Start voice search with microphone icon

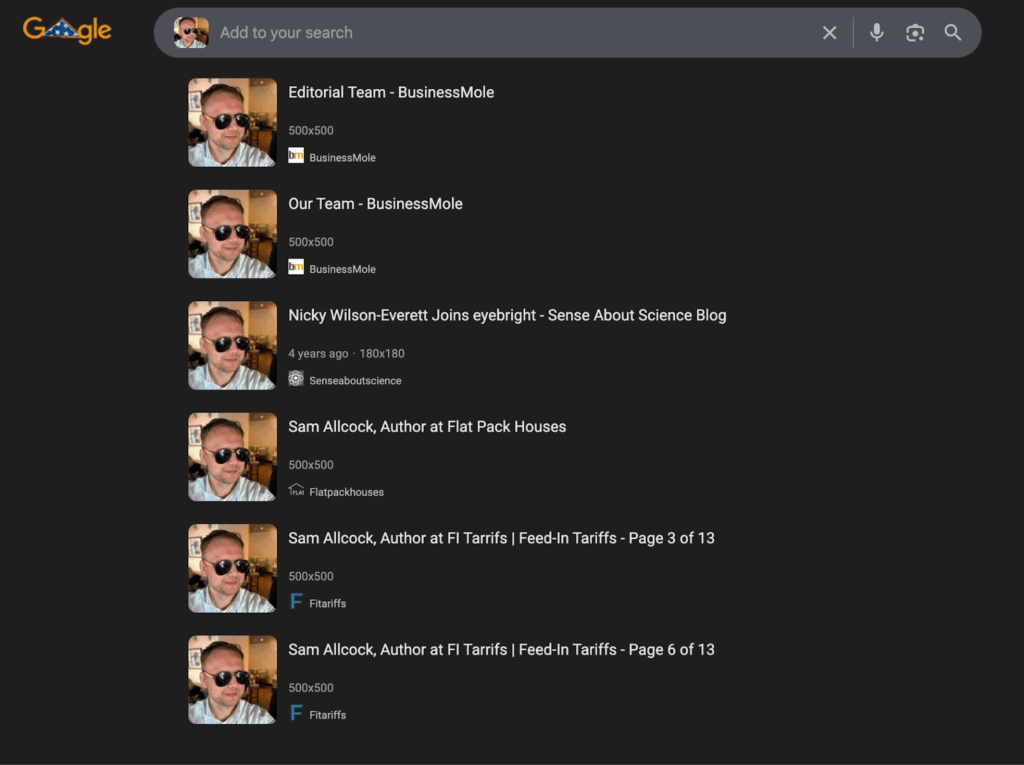tap(876, 32)
